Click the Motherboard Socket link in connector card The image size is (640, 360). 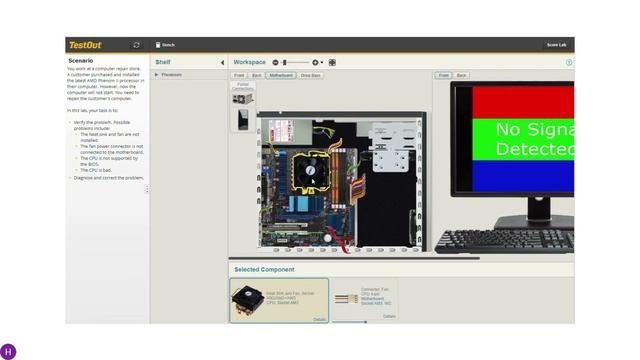pos(376,301)
